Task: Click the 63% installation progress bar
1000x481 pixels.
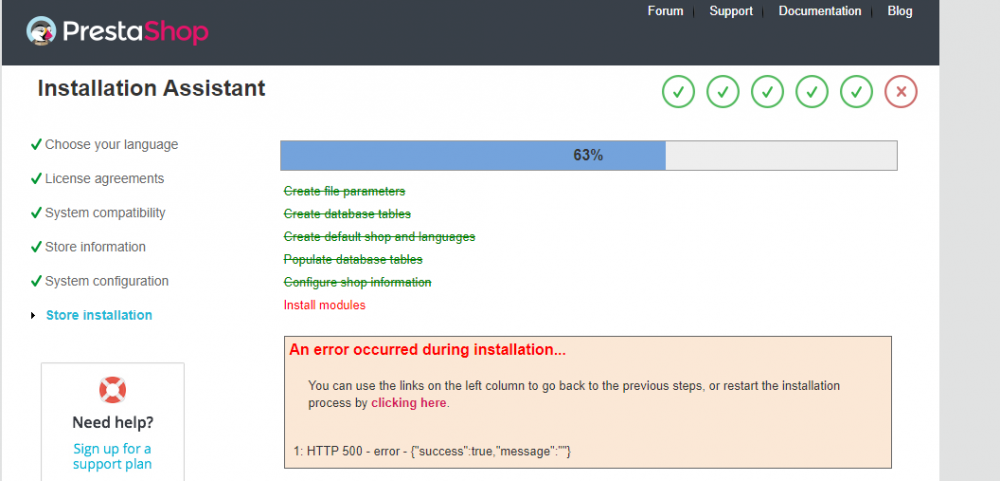Action: click(588, 155)
